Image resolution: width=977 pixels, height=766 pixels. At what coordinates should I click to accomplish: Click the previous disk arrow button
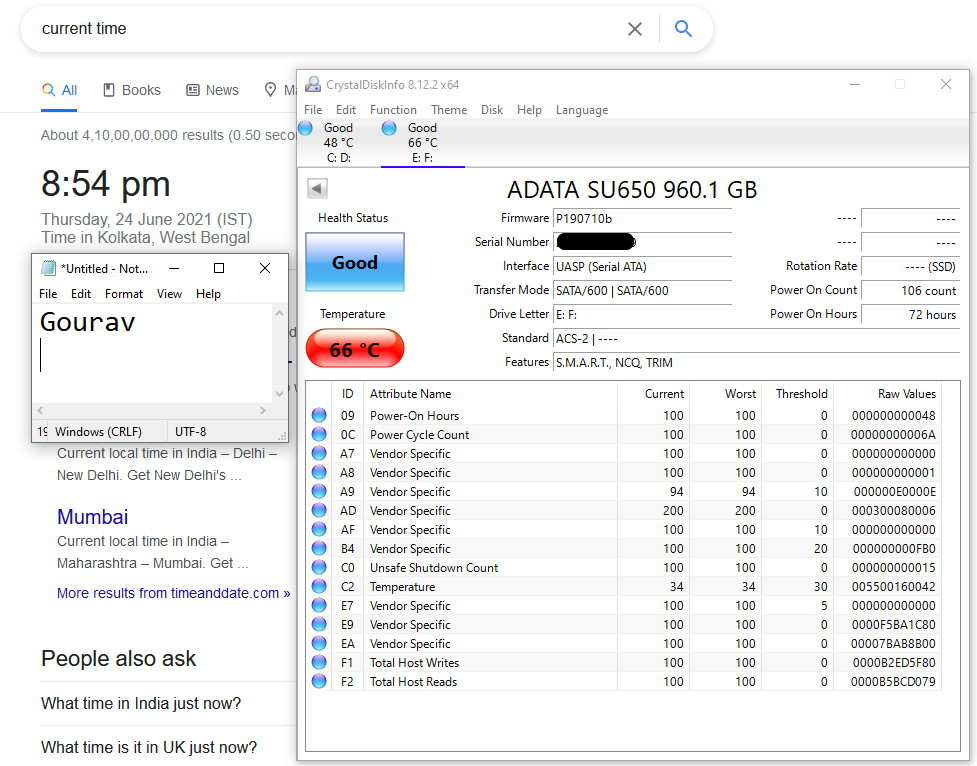coord(317,188)
